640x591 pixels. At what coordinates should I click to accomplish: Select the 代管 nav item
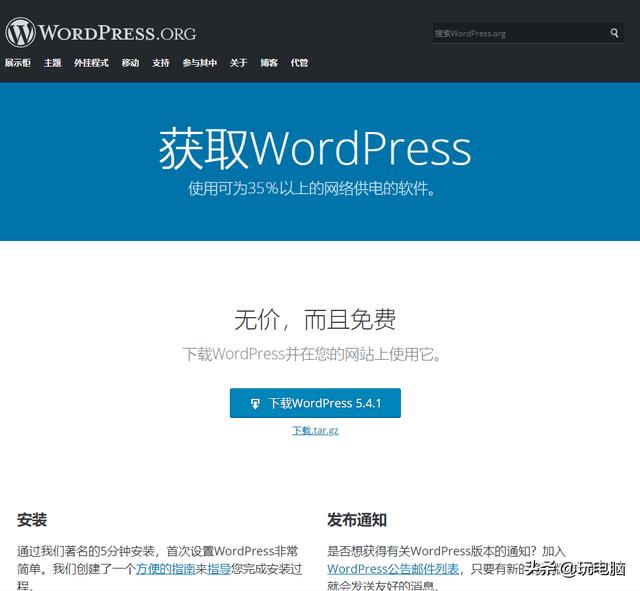point(299,63)
